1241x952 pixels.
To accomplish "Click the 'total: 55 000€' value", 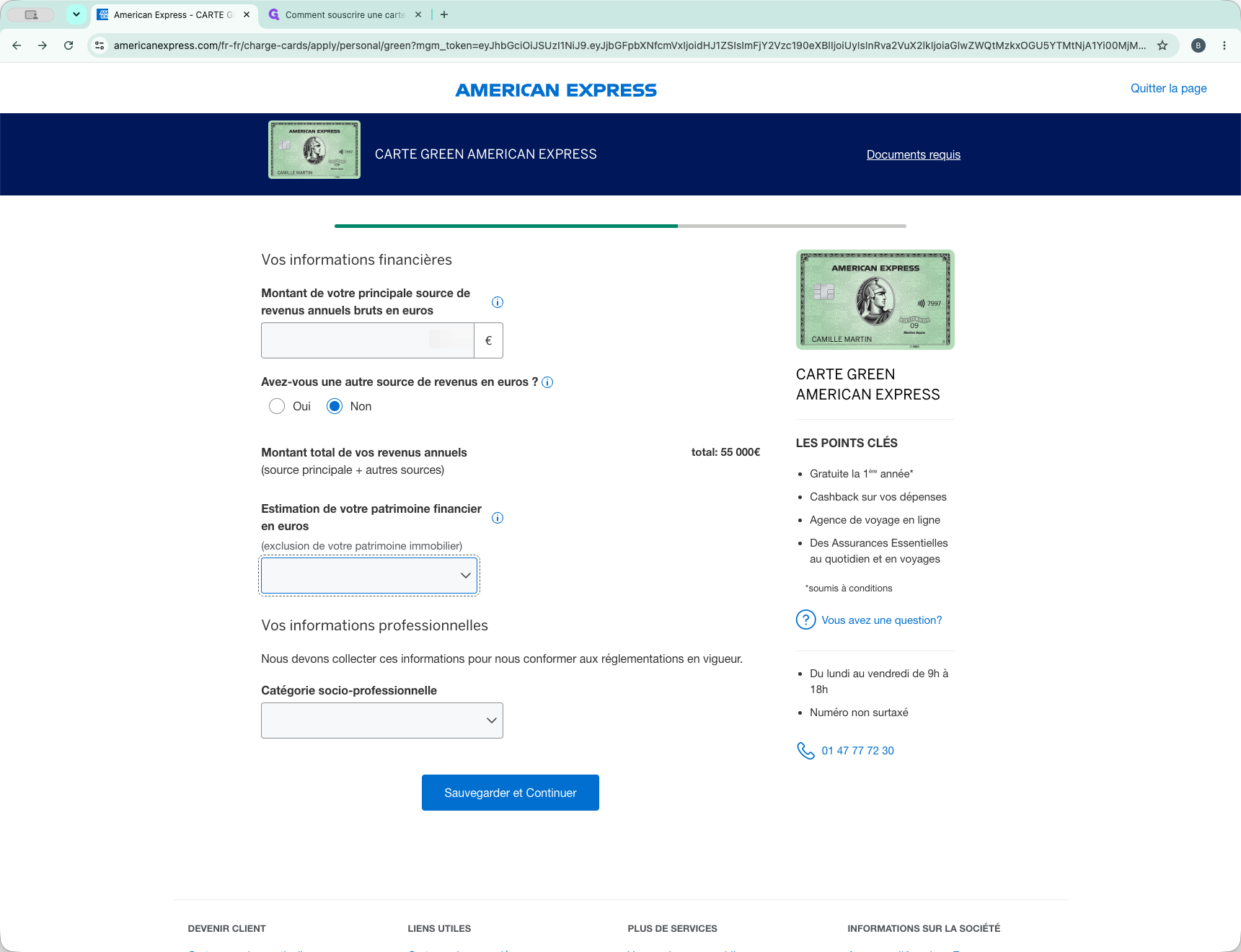I will point(725,452).
